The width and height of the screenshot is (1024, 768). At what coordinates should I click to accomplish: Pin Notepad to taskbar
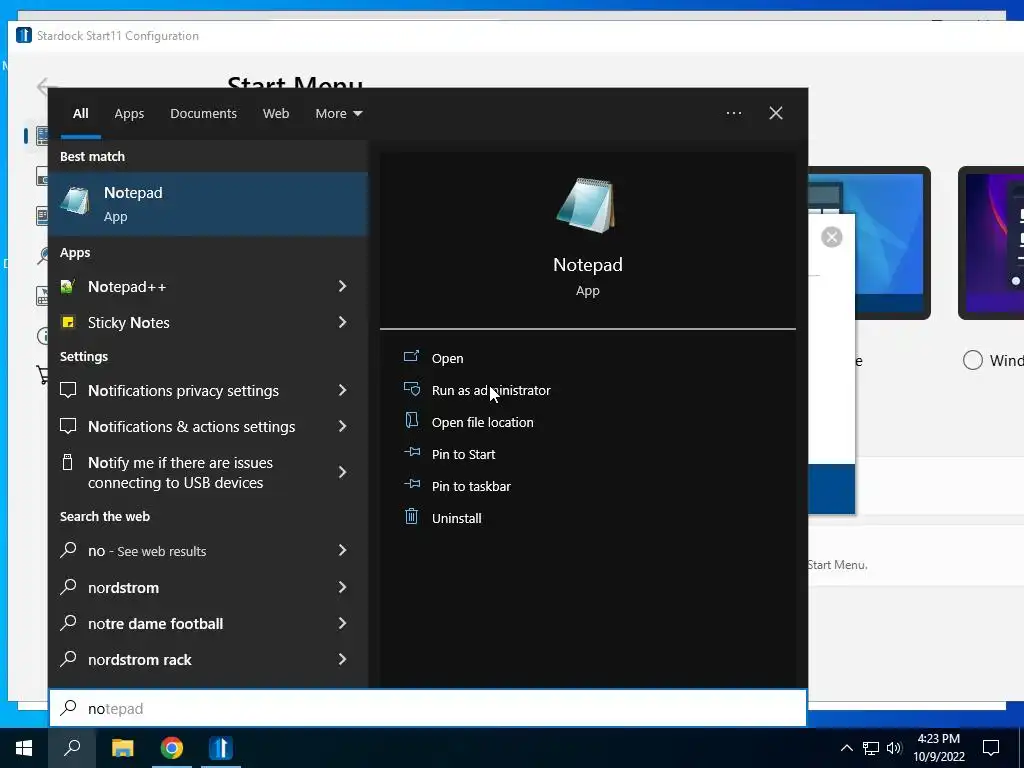click(x=472, y=486)
